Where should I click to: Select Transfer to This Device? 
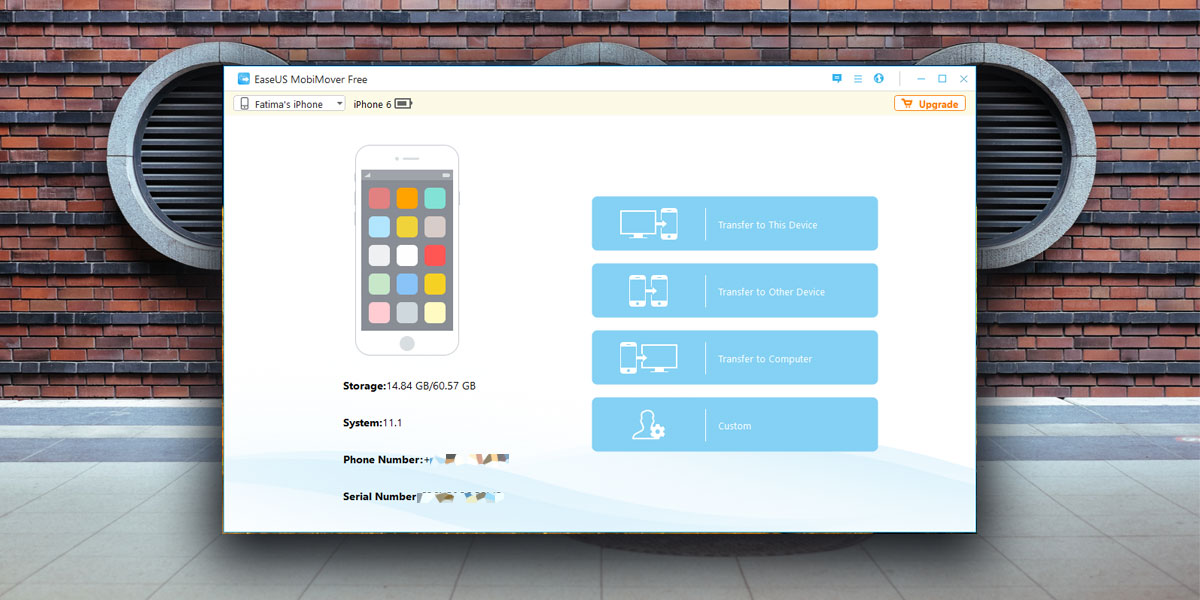[735, 223]
